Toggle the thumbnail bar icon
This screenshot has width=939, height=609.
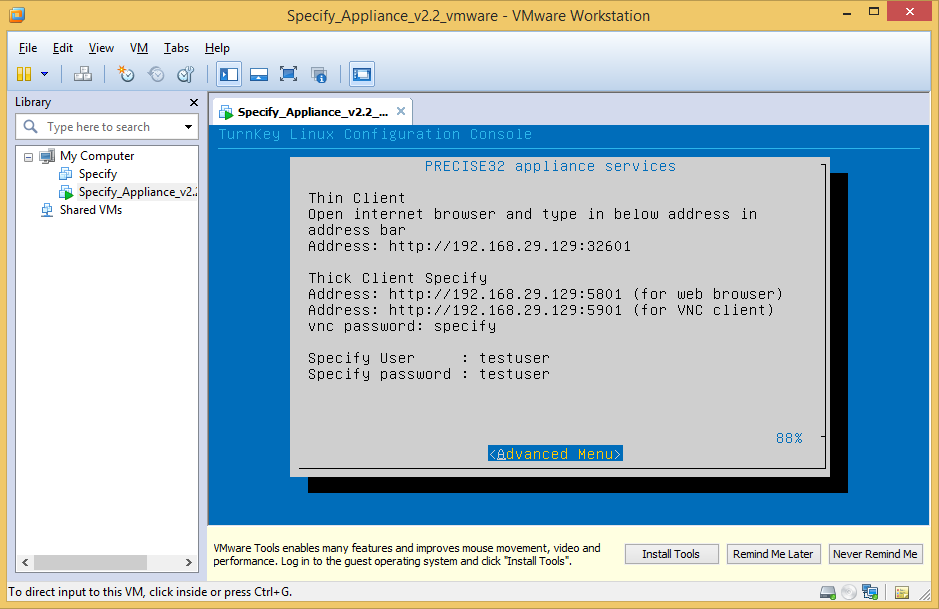pyautogui.click(x=259, y=74)
